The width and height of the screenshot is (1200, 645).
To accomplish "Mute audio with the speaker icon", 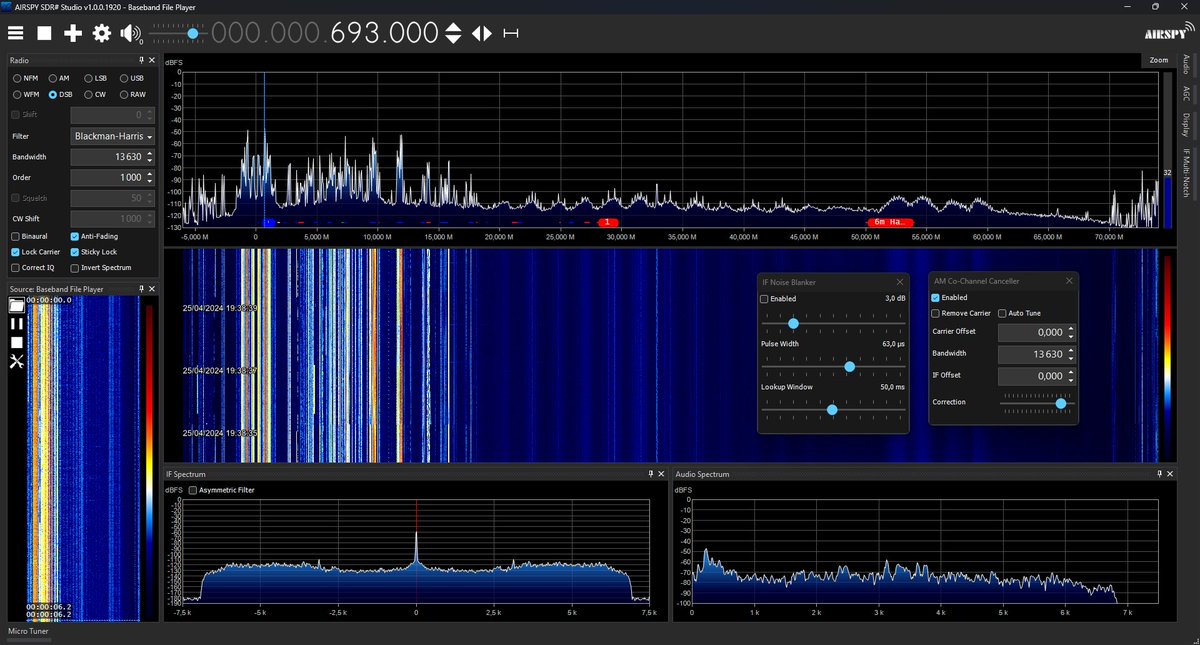I will (x=131, y=33).
